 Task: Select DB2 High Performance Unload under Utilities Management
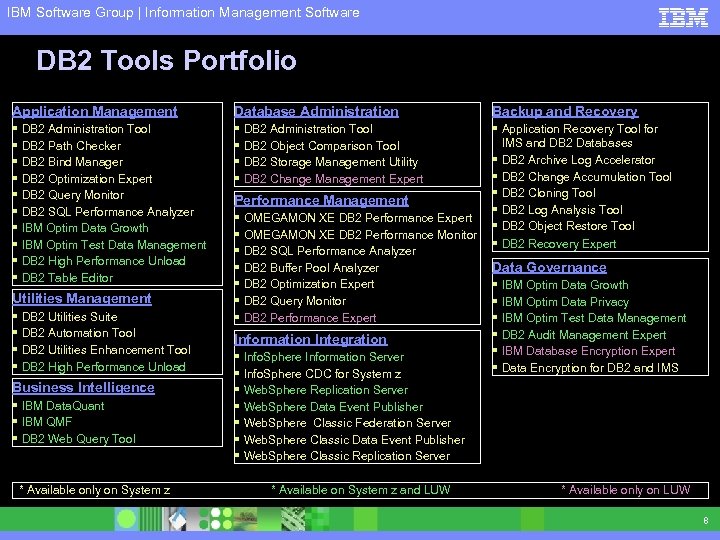(104, 367)
